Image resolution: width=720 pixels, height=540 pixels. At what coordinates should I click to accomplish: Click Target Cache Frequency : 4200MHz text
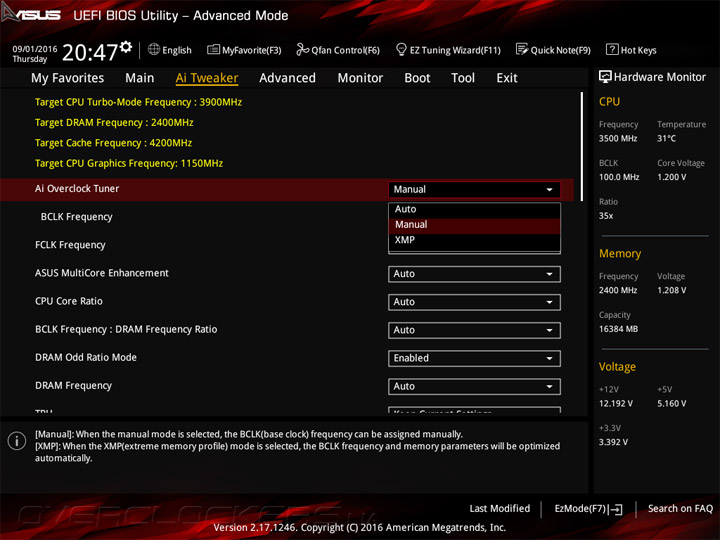point(113,143)
